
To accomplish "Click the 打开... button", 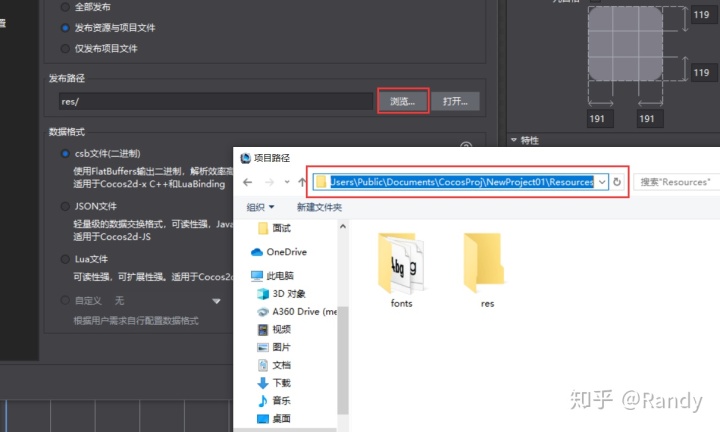I will coord(455,101).
